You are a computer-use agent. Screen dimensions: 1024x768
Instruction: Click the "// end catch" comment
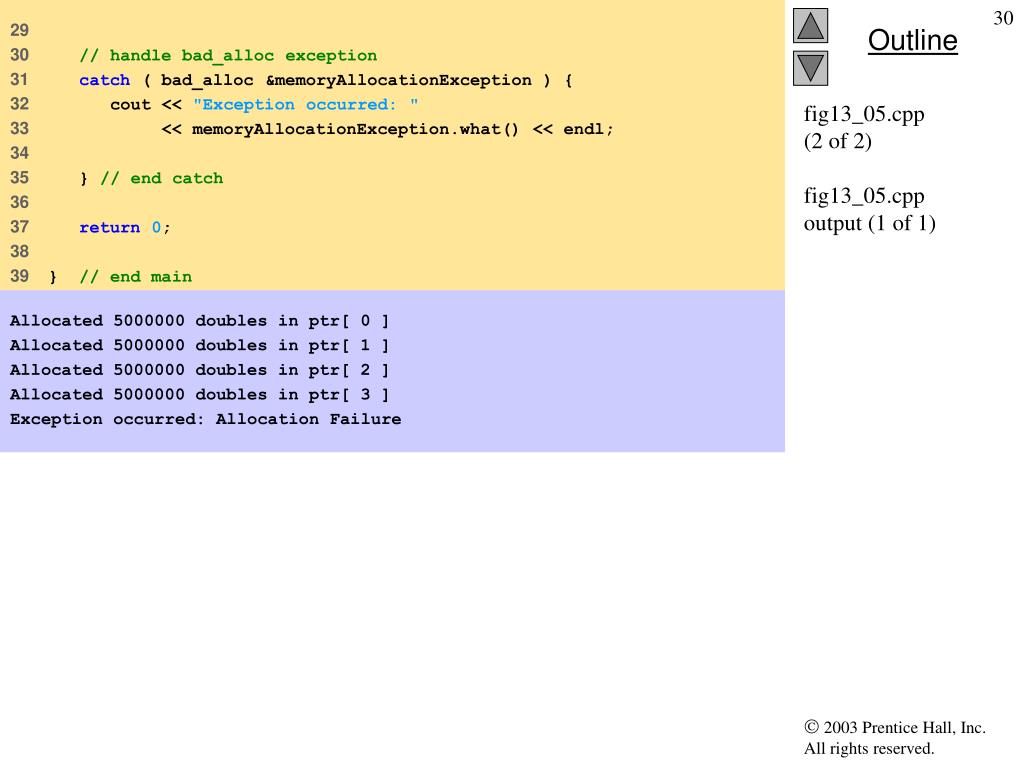161,178
